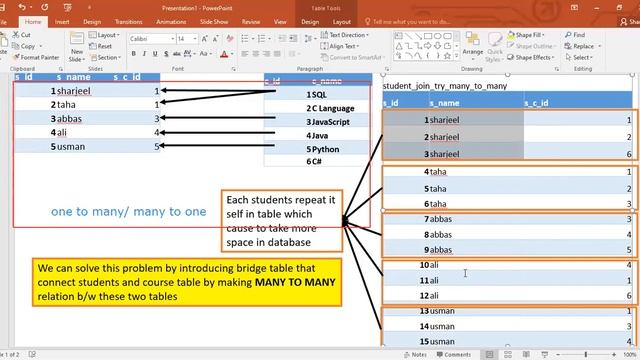The width and height of the screenshot is (640, 360).
Task: Switch to Normal view
Action: [x=489, y=355]
